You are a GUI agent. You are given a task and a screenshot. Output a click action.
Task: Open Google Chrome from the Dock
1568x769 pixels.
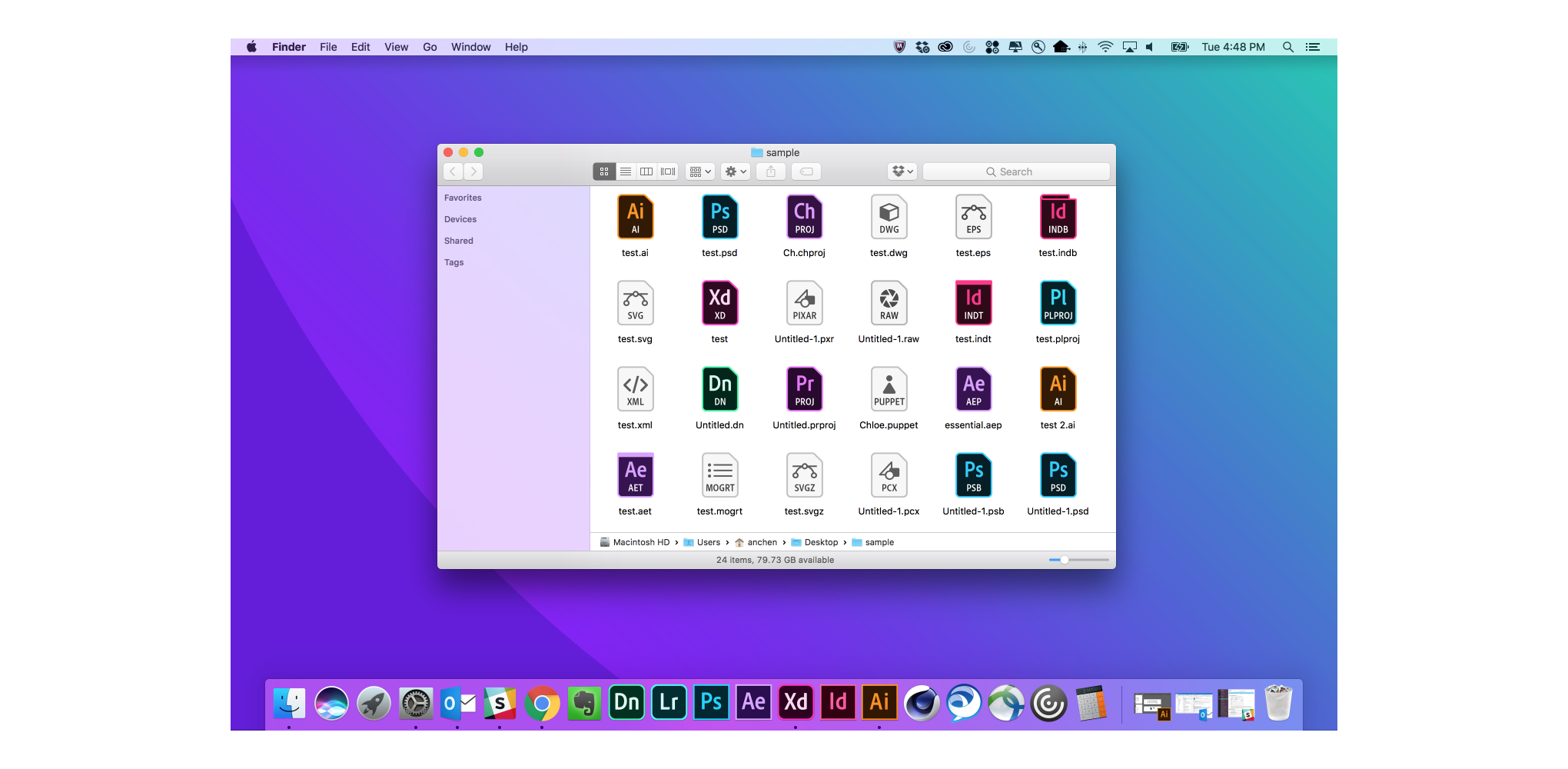542,702
